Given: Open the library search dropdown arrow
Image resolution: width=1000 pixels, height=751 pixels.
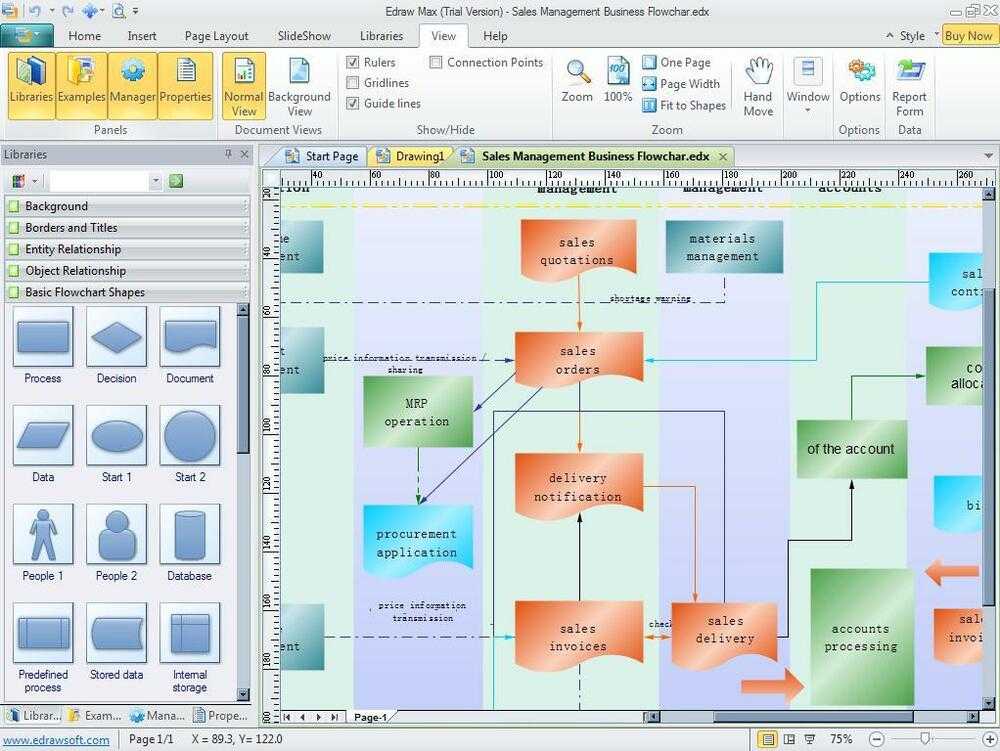Looking at the screenshot, I should point(155,181).
